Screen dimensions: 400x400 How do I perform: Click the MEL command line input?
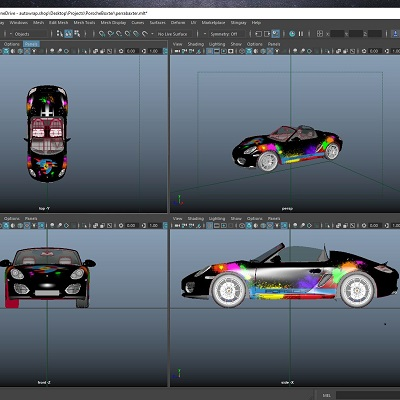[x=368, y=395]
